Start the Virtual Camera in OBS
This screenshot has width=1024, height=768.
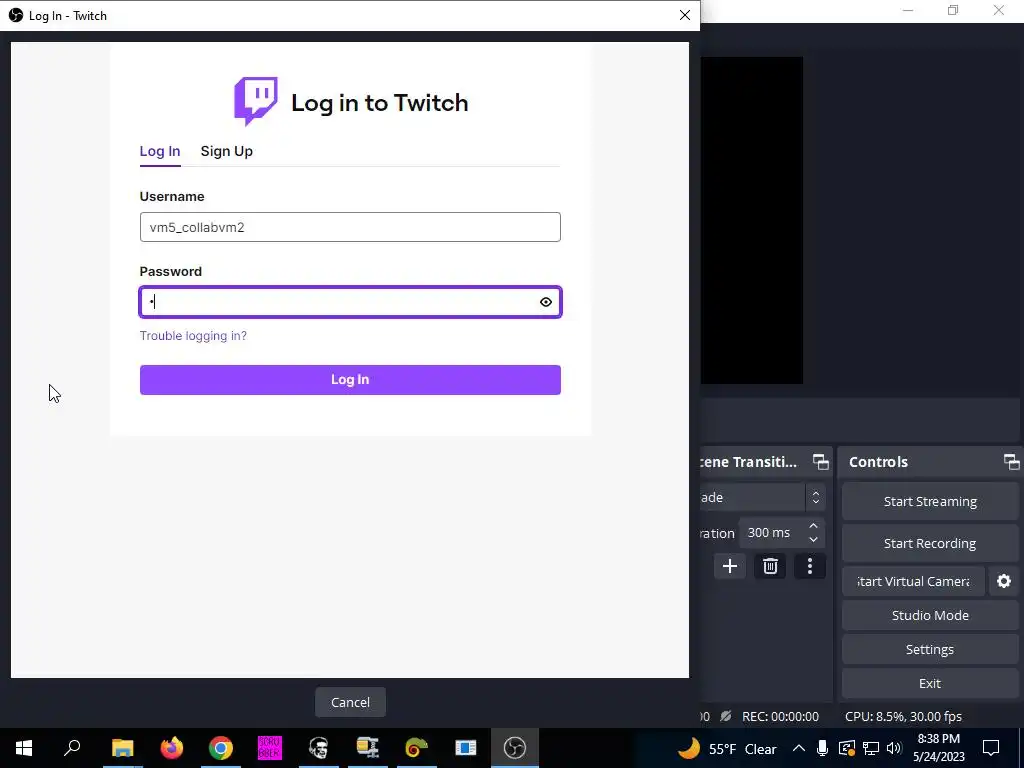913,581
